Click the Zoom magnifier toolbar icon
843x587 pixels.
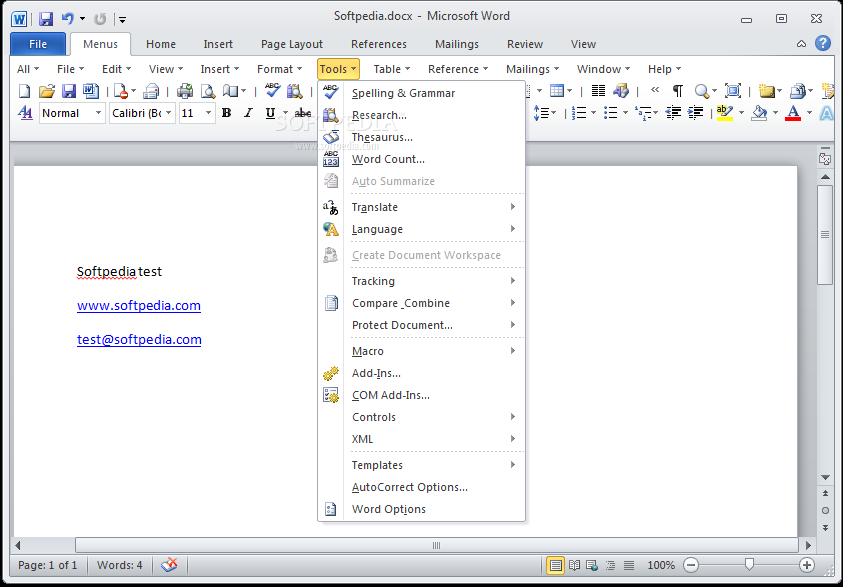click(702, 91)
